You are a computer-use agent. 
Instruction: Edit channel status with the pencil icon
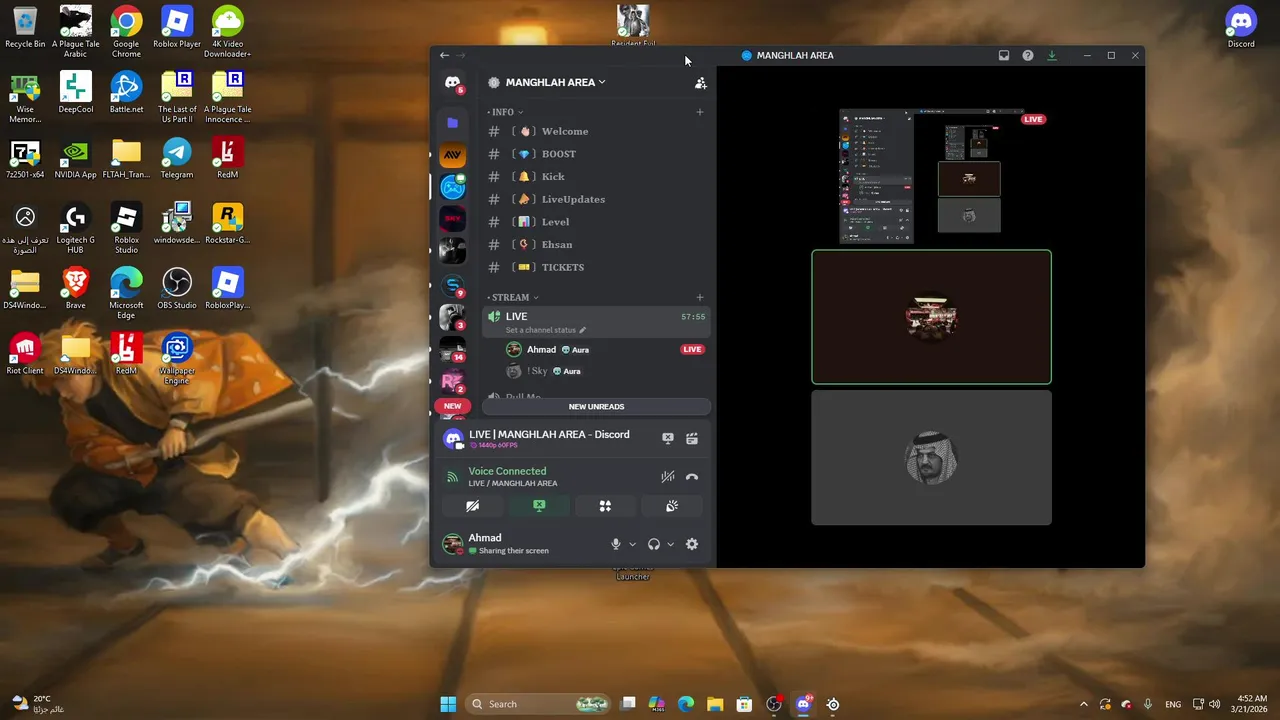click(582, 330)
